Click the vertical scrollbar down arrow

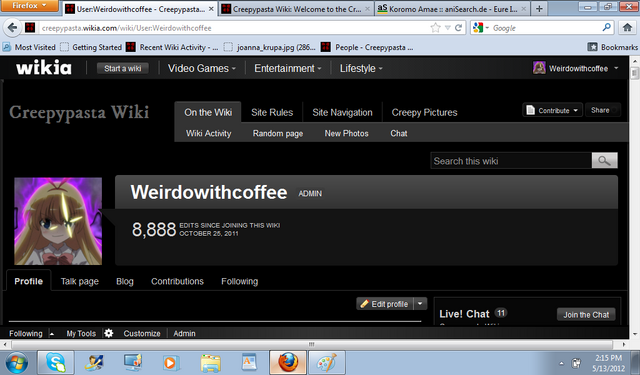[635, 333]
